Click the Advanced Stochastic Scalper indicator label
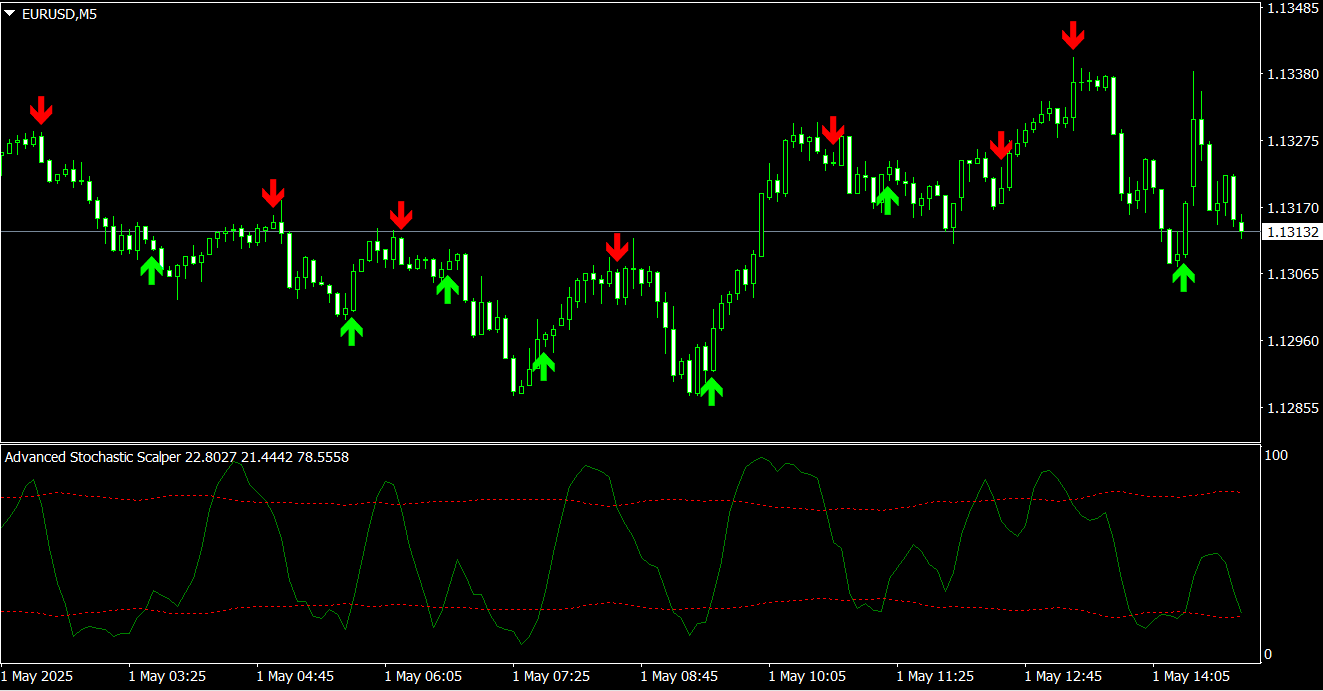The image size is (1323, 691). (x=177, y=457)
